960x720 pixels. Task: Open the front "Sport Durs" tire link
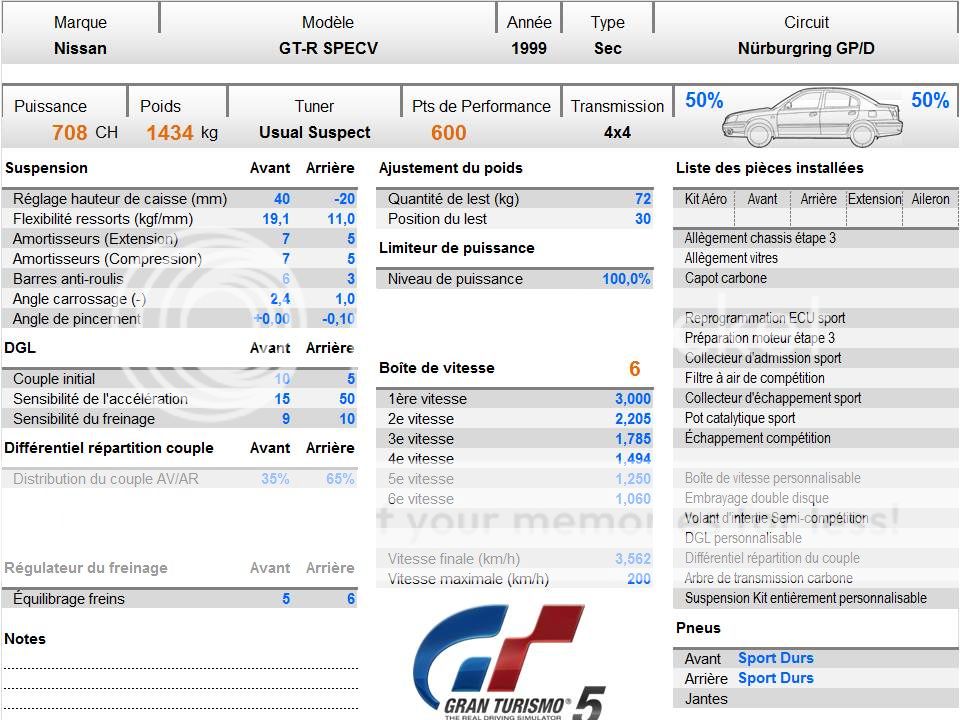[x=775, y=658]
